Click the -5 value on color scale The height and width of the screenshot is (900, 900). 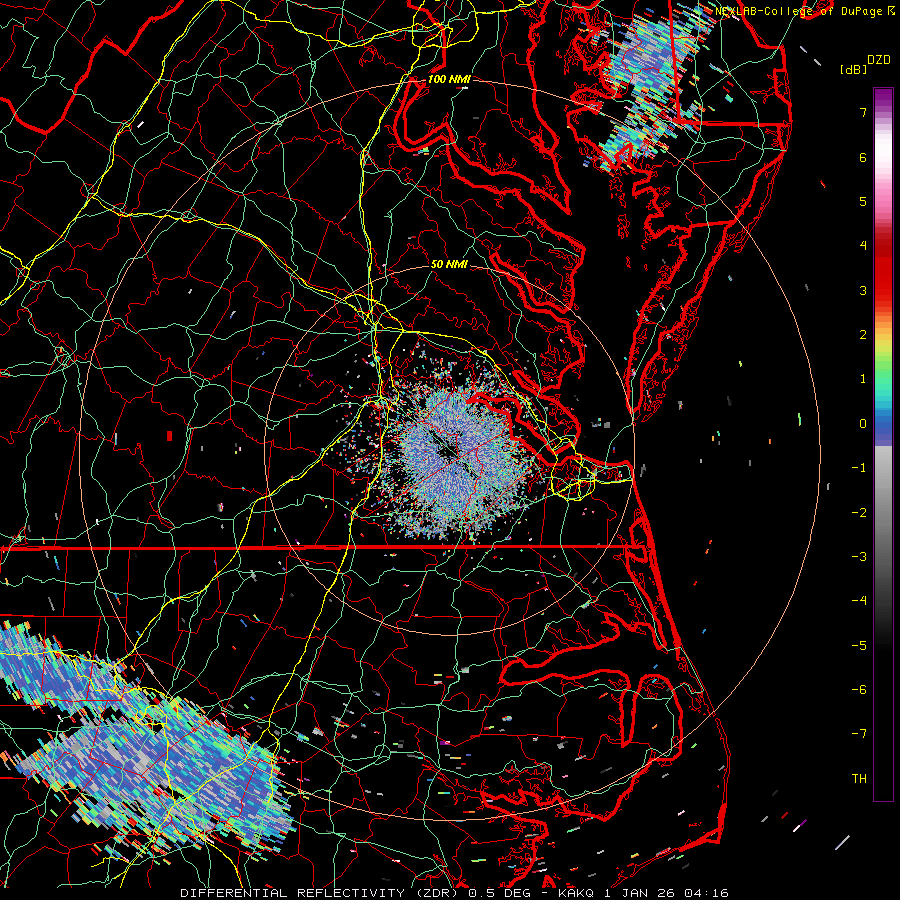859,646
